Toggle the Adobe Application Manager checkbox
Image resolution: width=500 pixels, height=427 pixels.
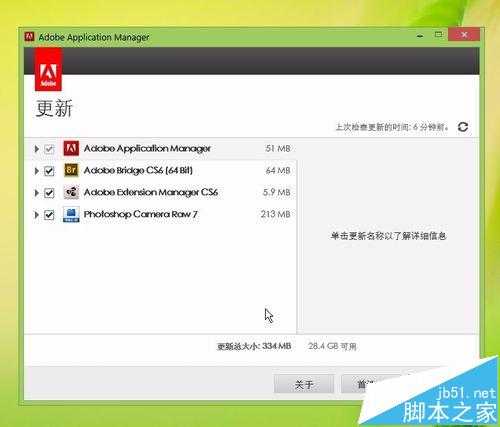pyautogui.click(x=49, y=149)
